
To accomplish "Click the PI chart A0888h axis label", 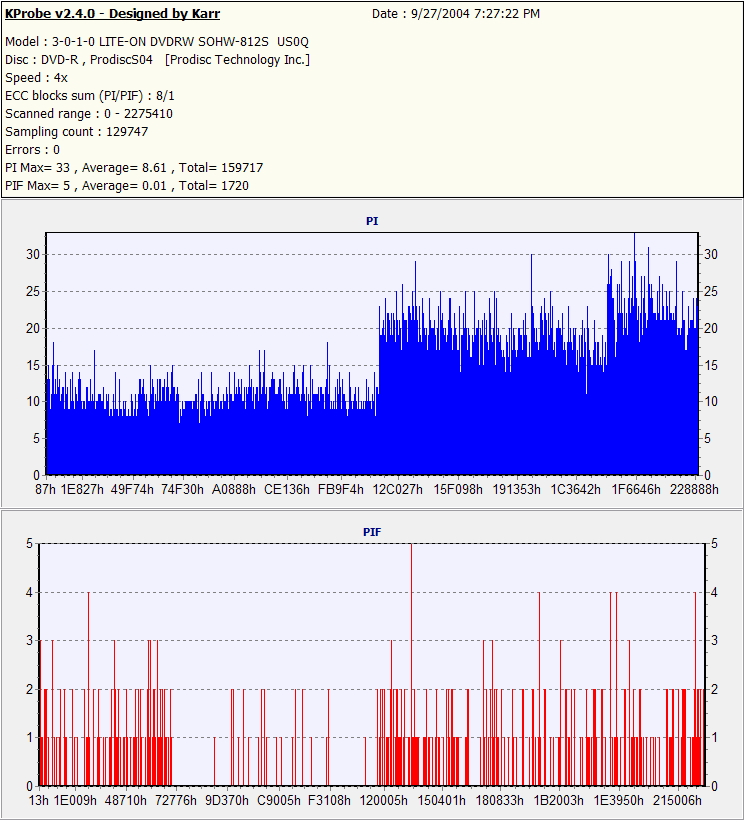I will (x=234, y=489).
